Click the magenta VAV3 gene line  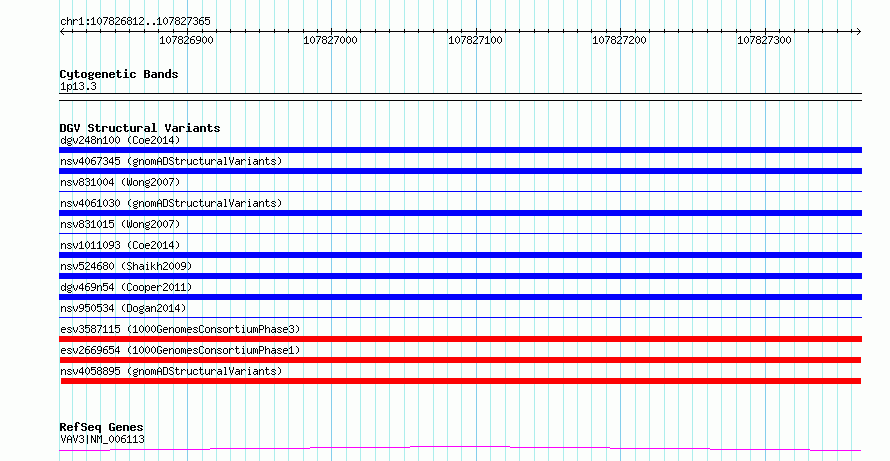[x=460, y=449]
